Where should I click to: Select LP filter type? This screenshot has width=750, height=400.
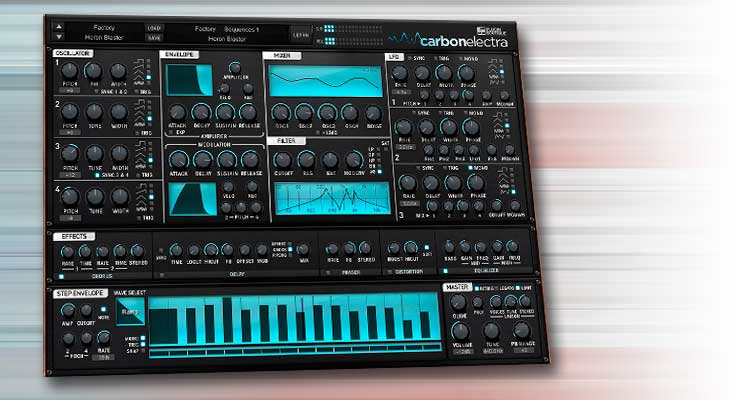coord(379,149)
